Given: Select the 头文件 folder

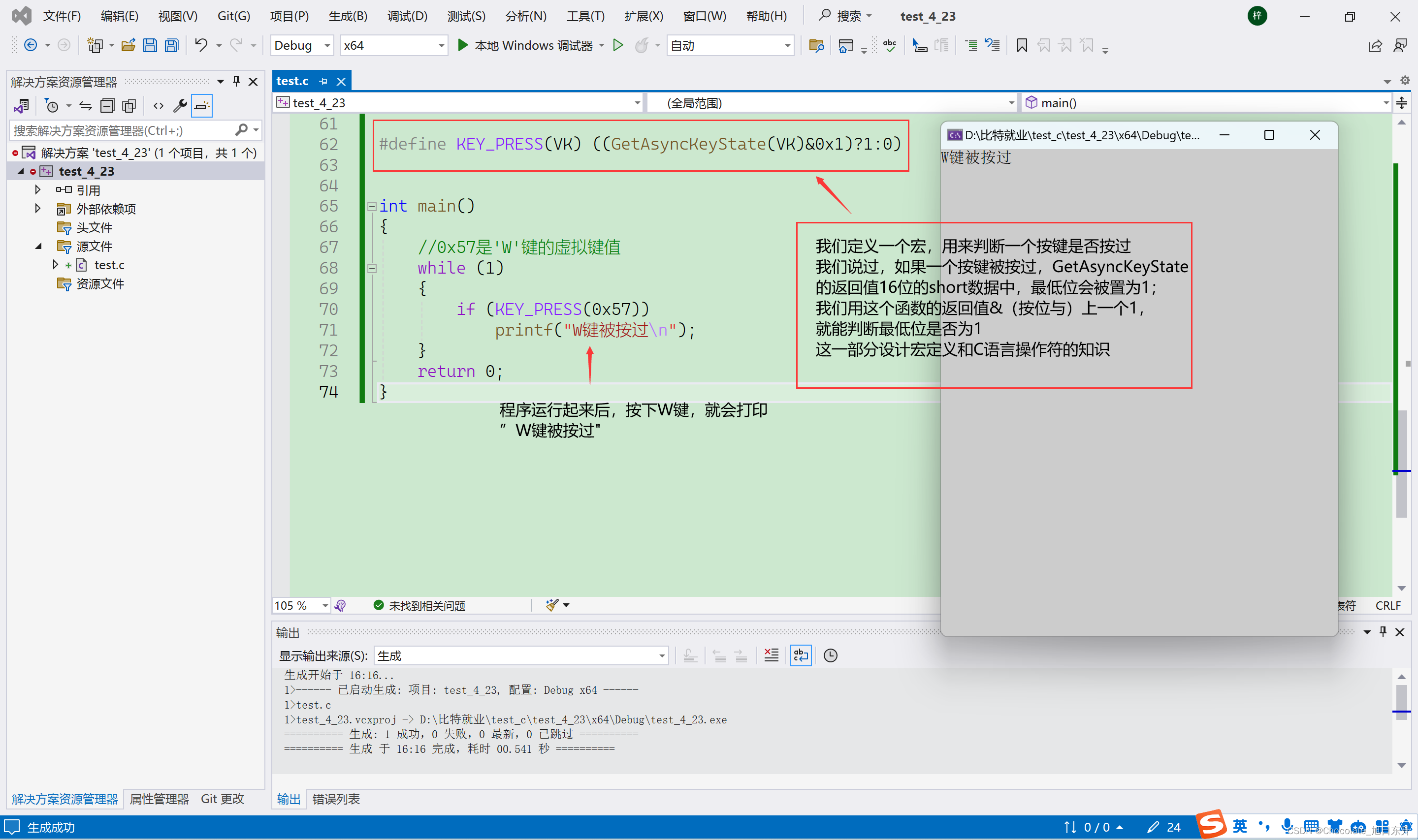Looking at the screenshot, I should (94, 227).
